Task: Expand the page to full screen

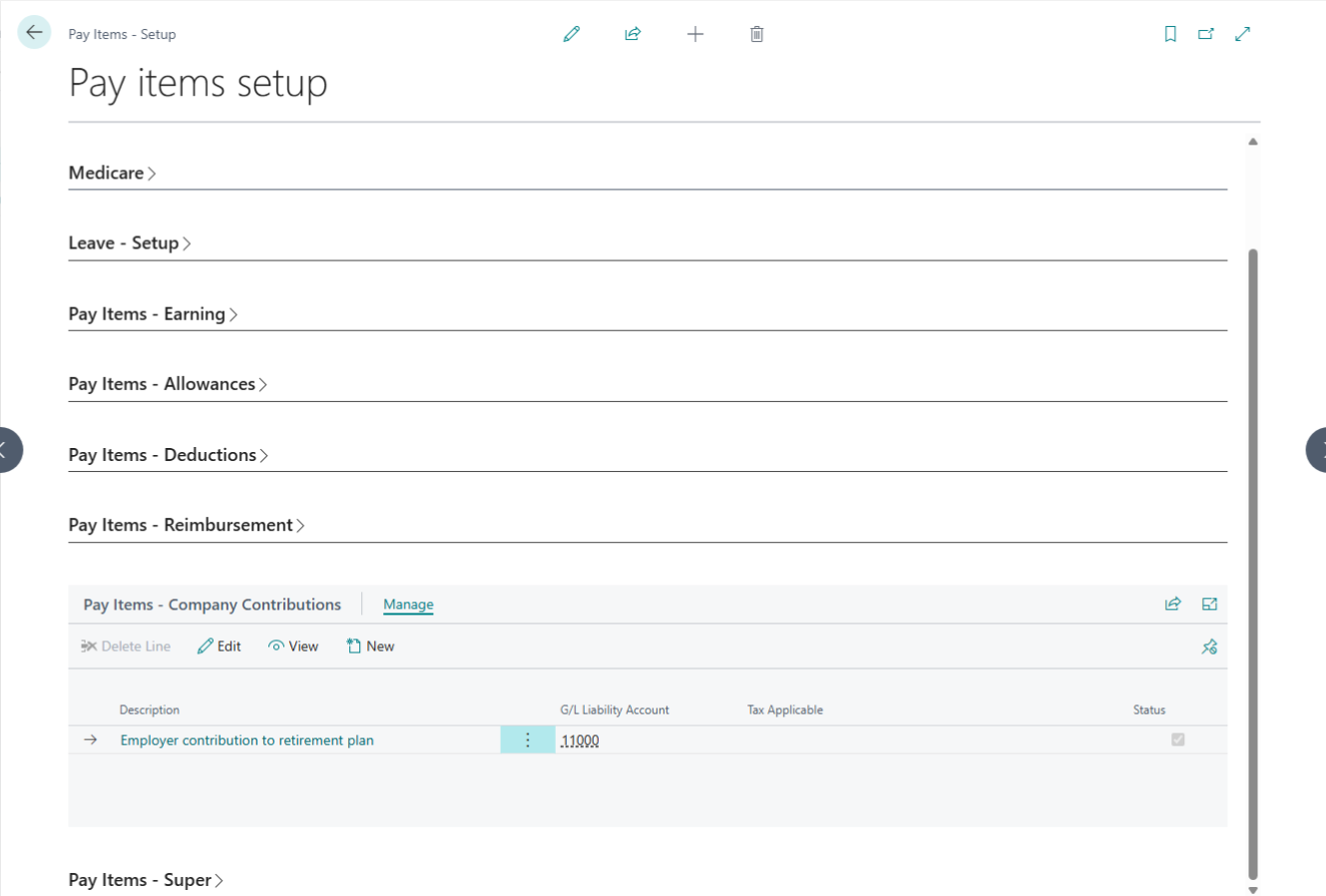Action: click(x=1242, y=33)
